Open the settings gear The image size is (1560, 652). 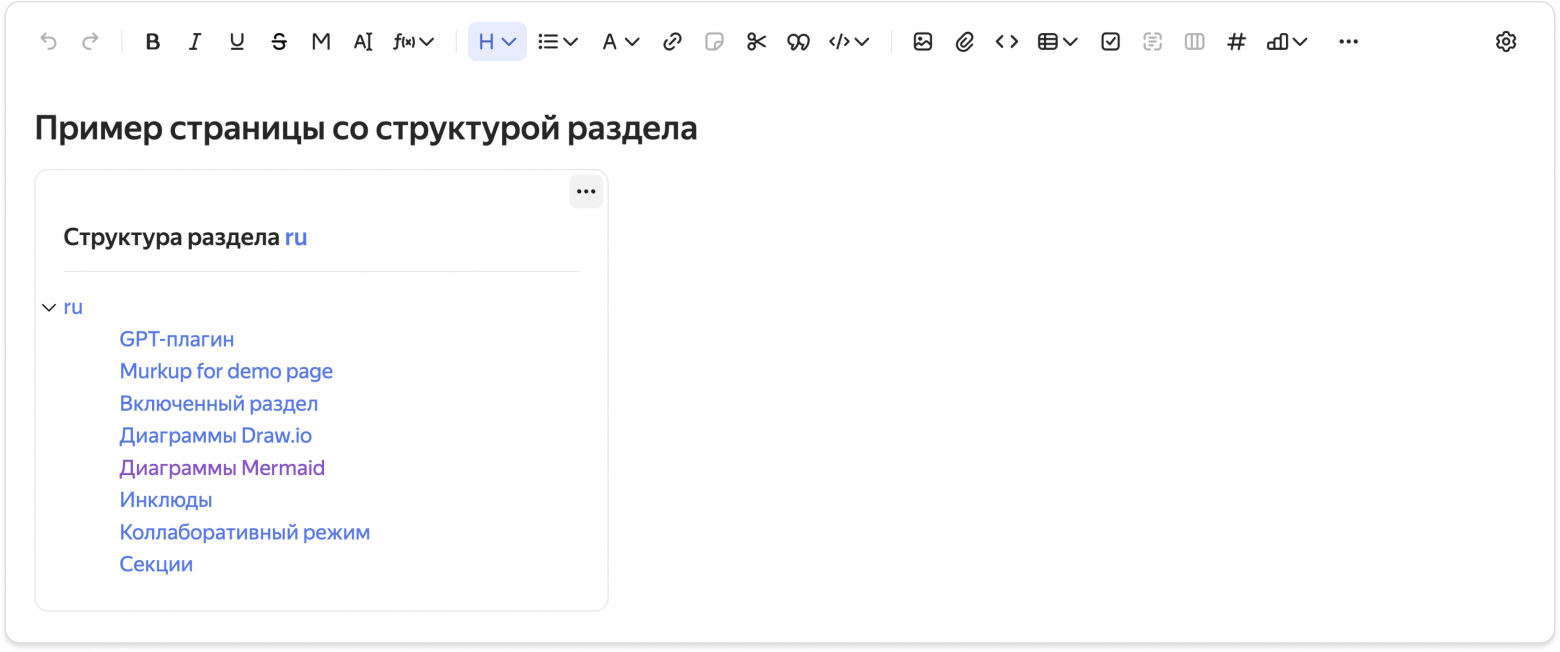(1506, 41)
